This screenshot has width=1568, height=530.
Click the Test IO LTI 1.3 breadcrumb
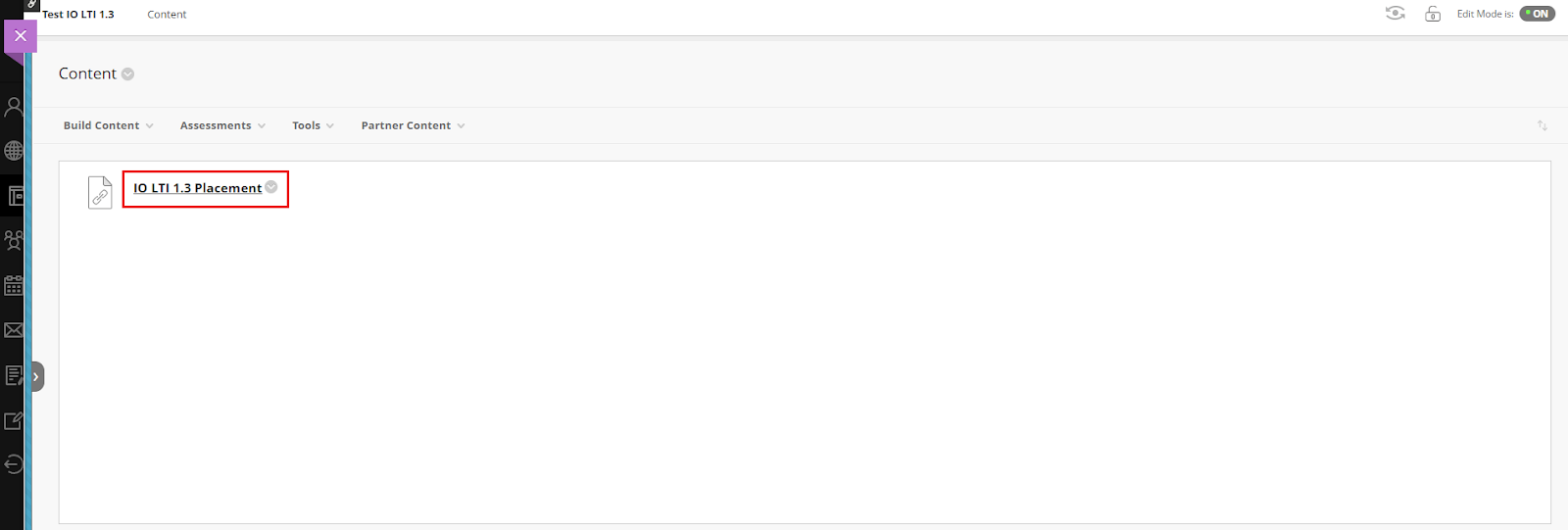tap(78, 14)
